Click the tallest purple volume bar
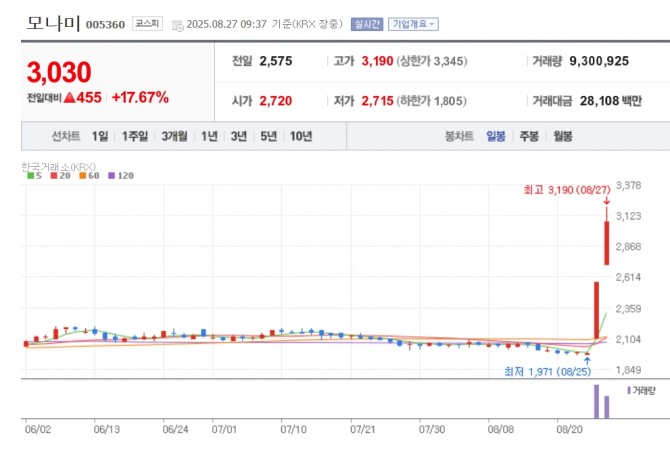Screen dimensions: 670x466 point(597,402)
